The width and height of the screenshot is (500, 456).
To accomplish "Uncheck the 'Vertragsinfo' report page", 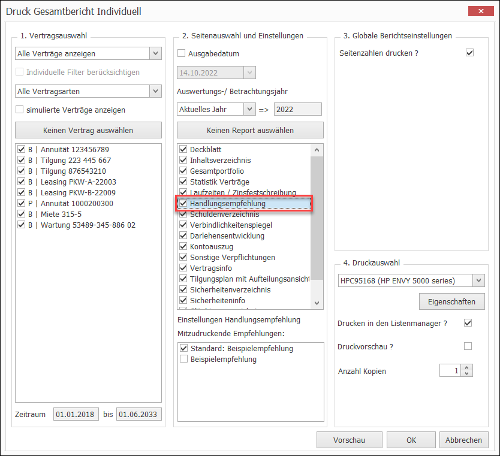I will (183, 268).
